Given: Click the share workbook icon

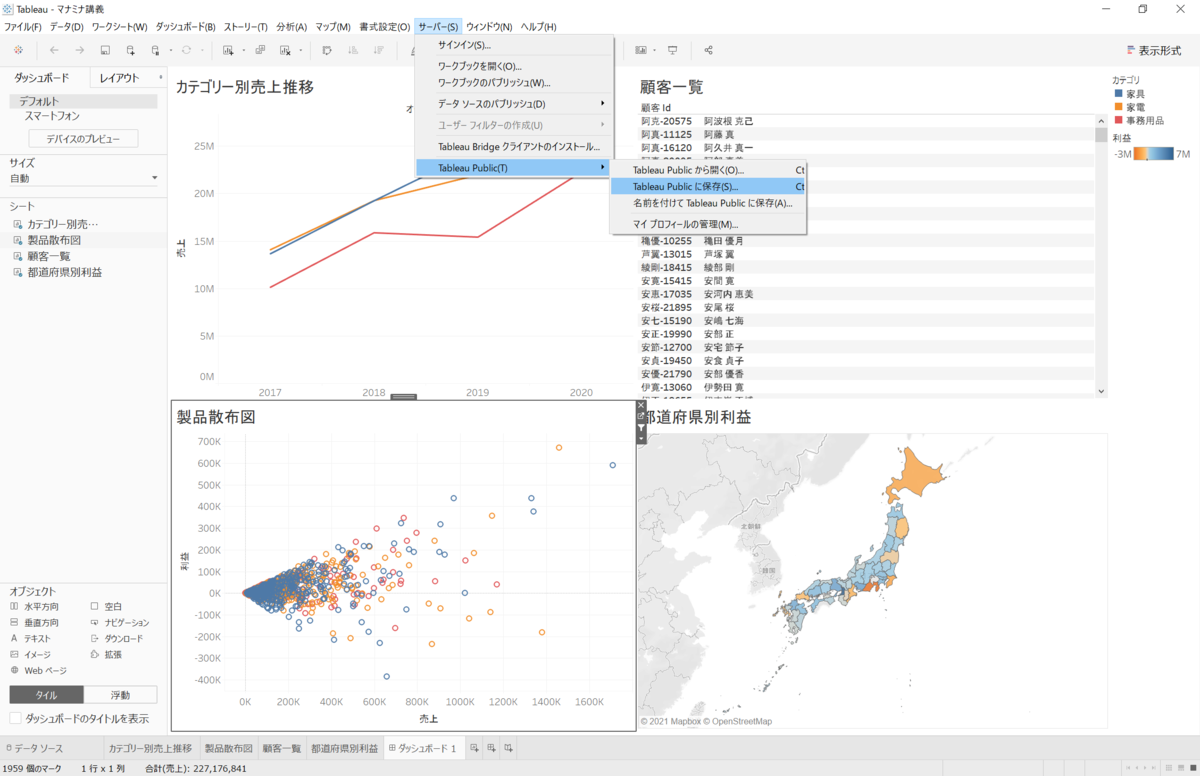Looking at the screenshot, I should click(709, 50).
